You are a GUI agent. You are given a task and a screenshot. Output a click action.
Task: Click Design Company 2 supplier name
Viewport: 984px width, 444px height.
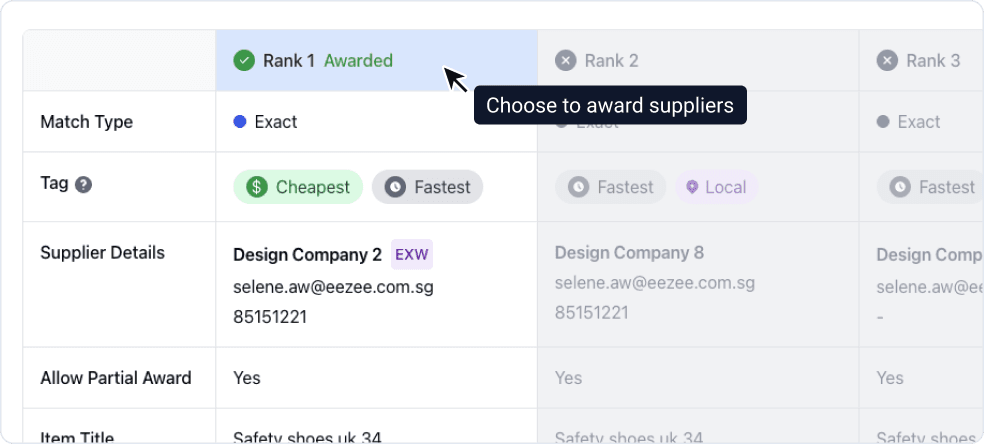(307, 254)
